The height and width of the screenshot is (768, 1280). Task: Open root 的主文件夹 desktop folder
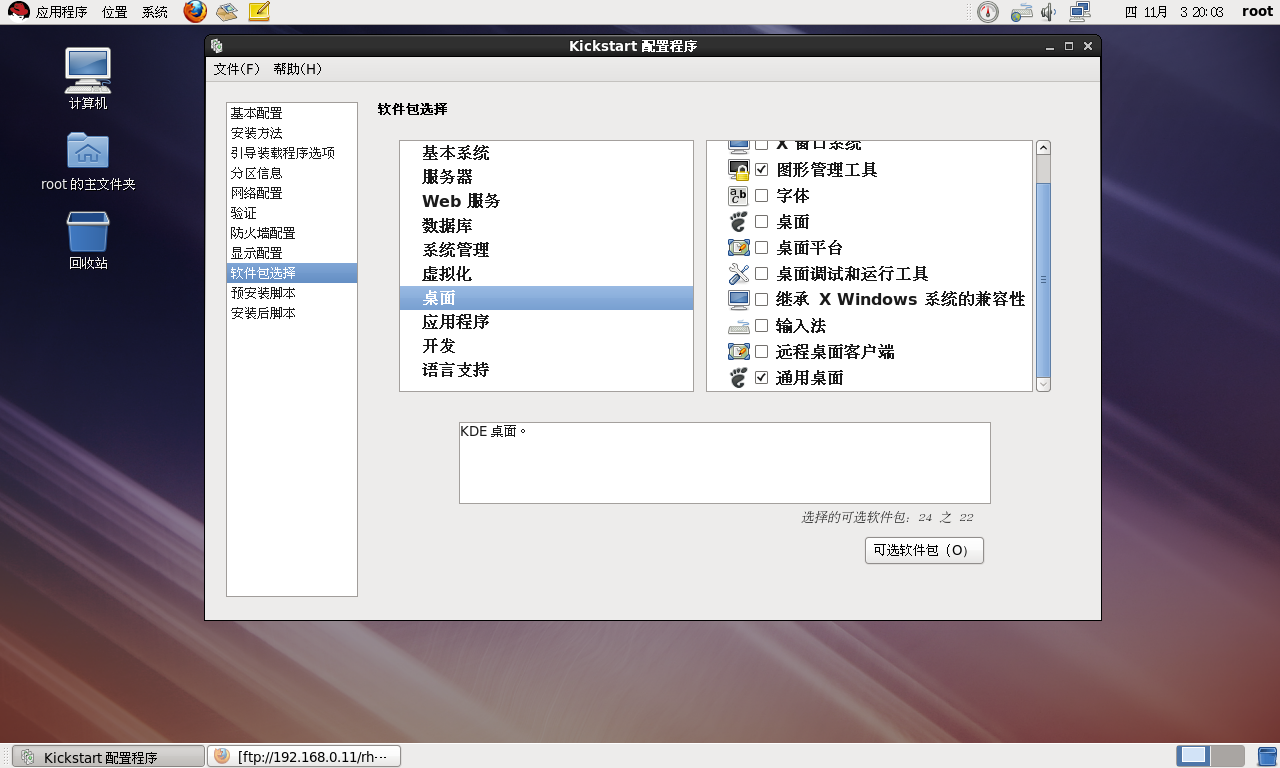click(88, 160)
